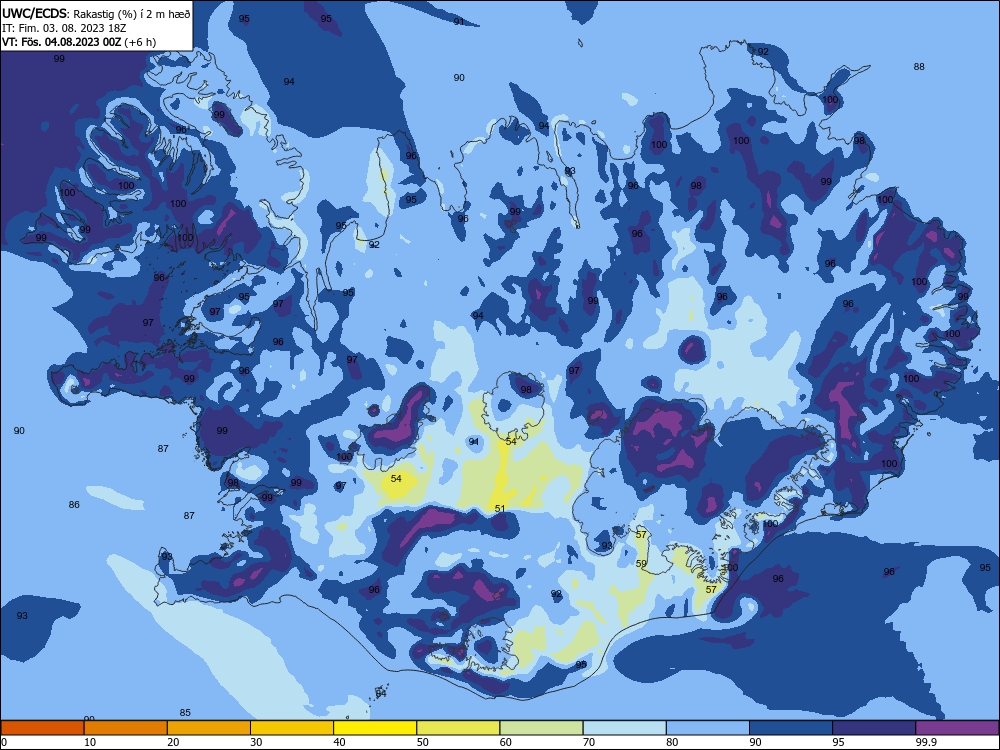Click the '30' tick label on the color scale
This screenshot has height=750, width=1000.
[x=256, y=742]
